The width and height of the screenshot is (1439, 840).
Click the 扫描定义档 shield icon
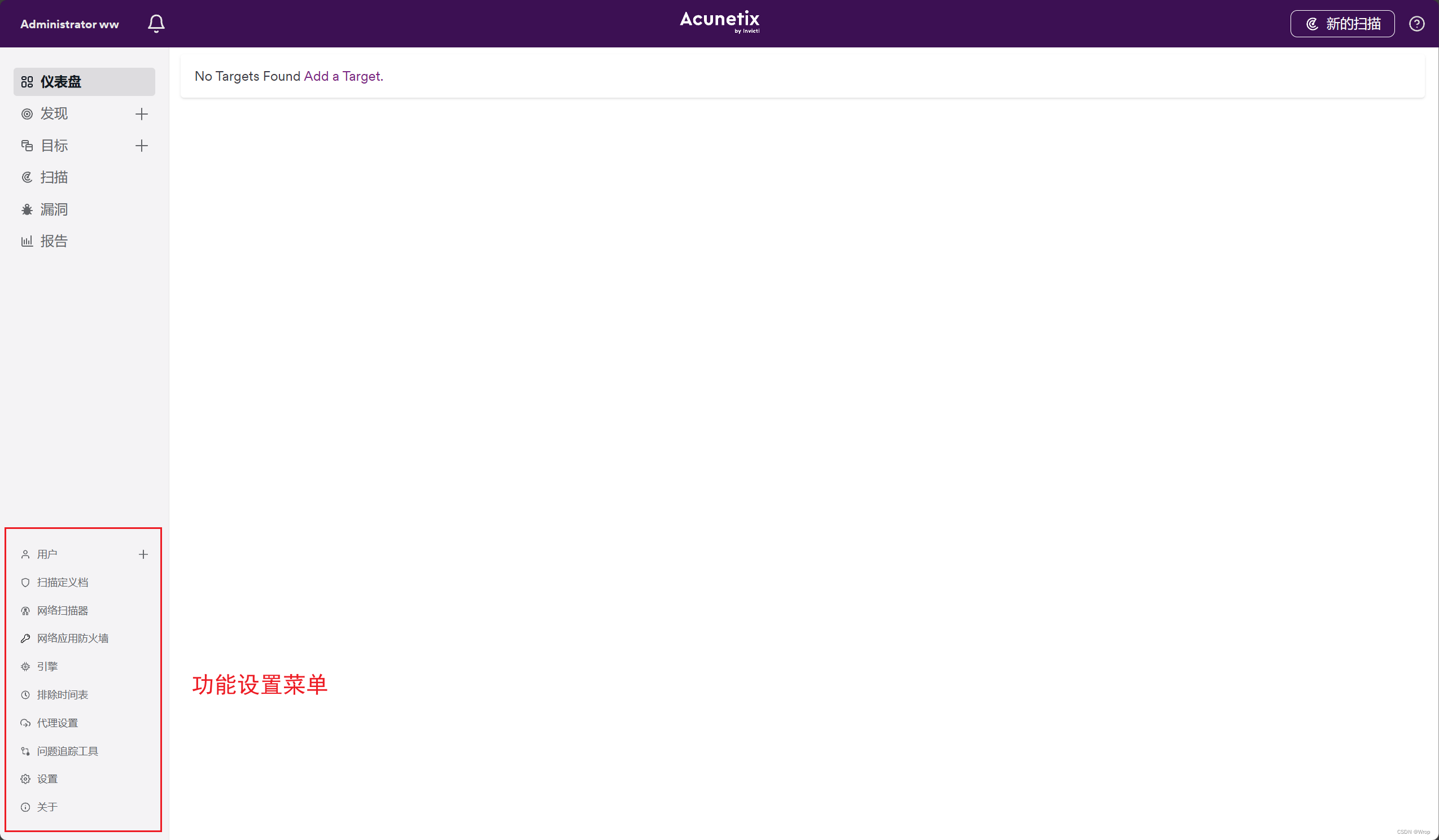click(25, 583)
